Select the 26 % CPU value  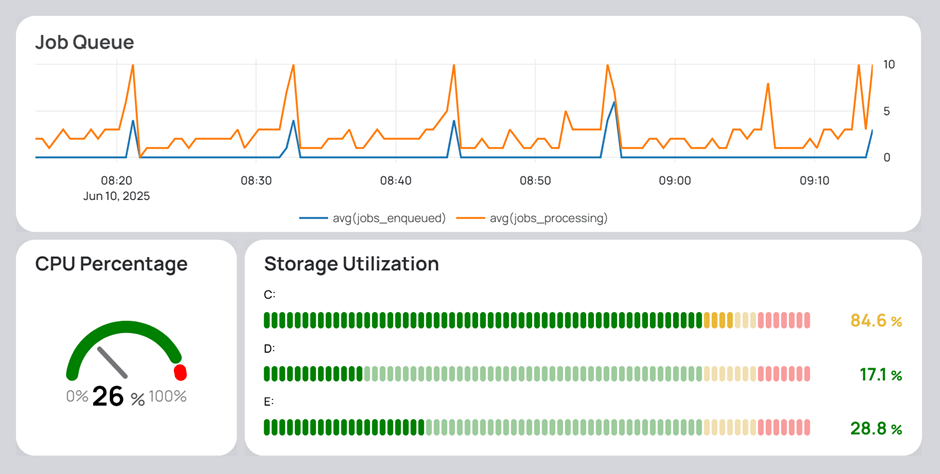coord(119,397)
